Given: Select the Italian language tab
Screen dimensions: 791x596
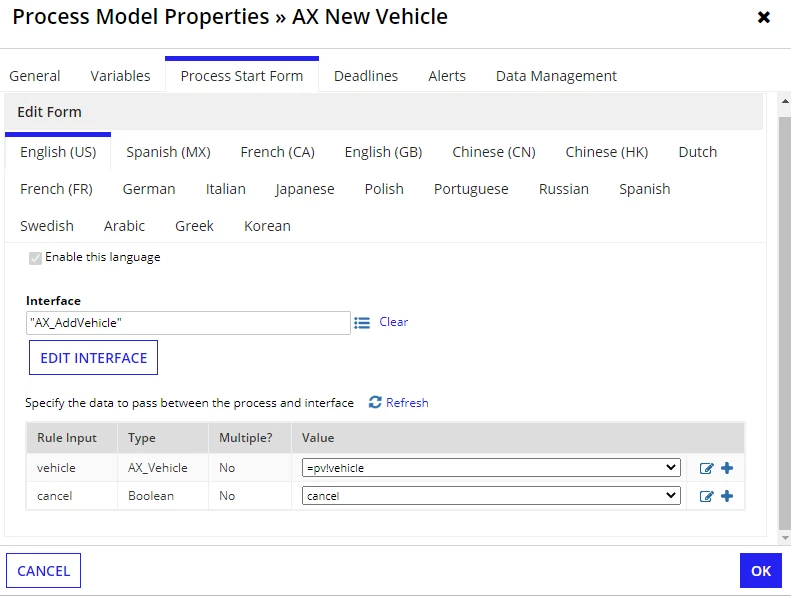Looking at the screenshot, I should [225, 189].
